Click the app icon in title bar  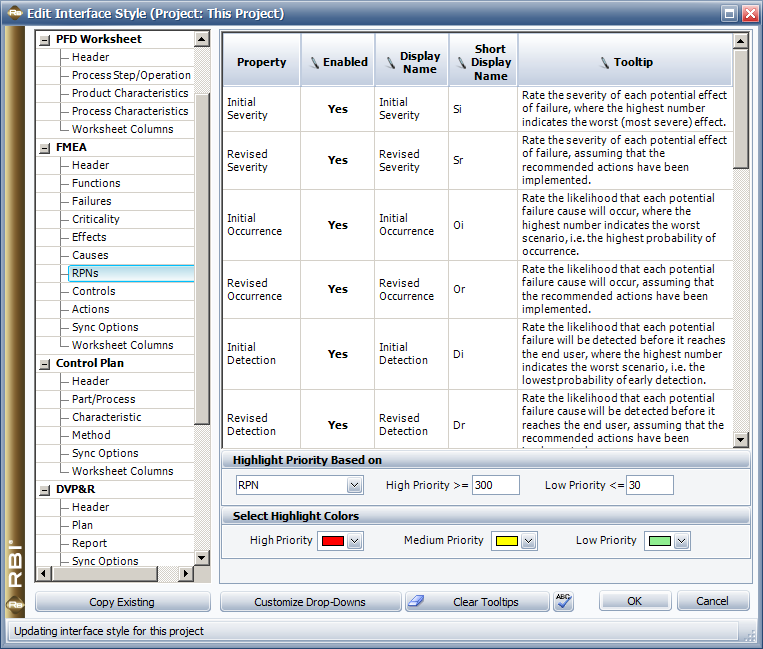click(12, 13)
